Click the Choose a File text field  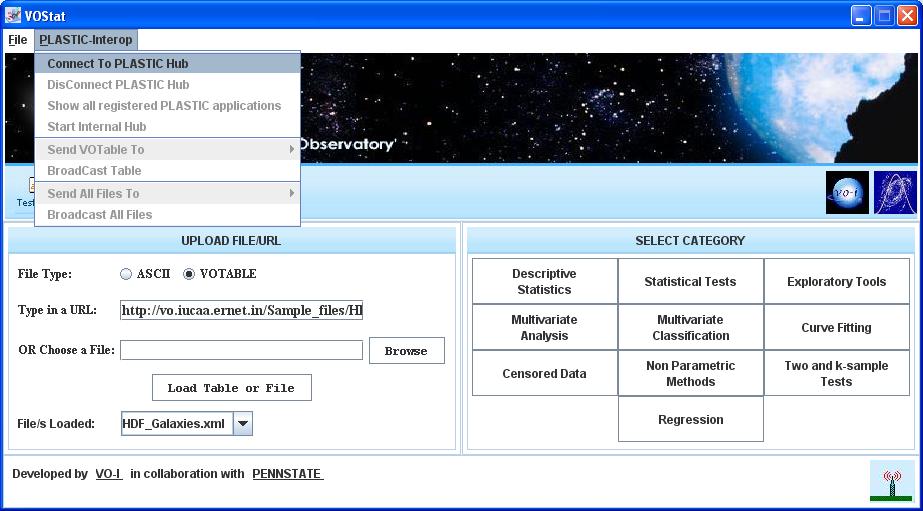click(x=241, y=350)
